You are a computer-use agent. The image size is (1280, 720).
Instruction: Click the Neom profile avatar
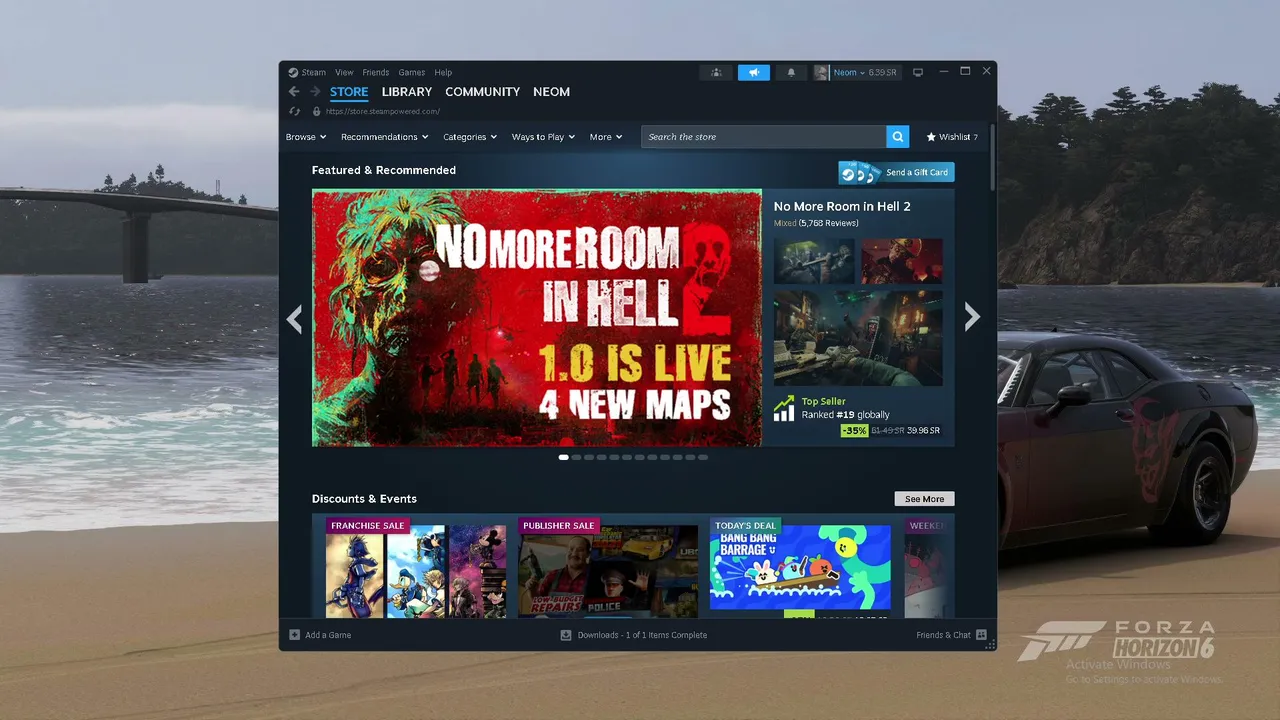tap(822, 72)
